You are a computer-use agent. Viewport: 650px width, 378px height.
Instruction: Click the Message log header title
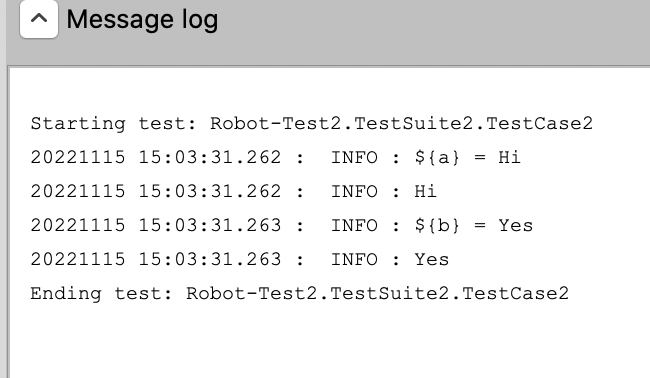[x=142, y=19]
